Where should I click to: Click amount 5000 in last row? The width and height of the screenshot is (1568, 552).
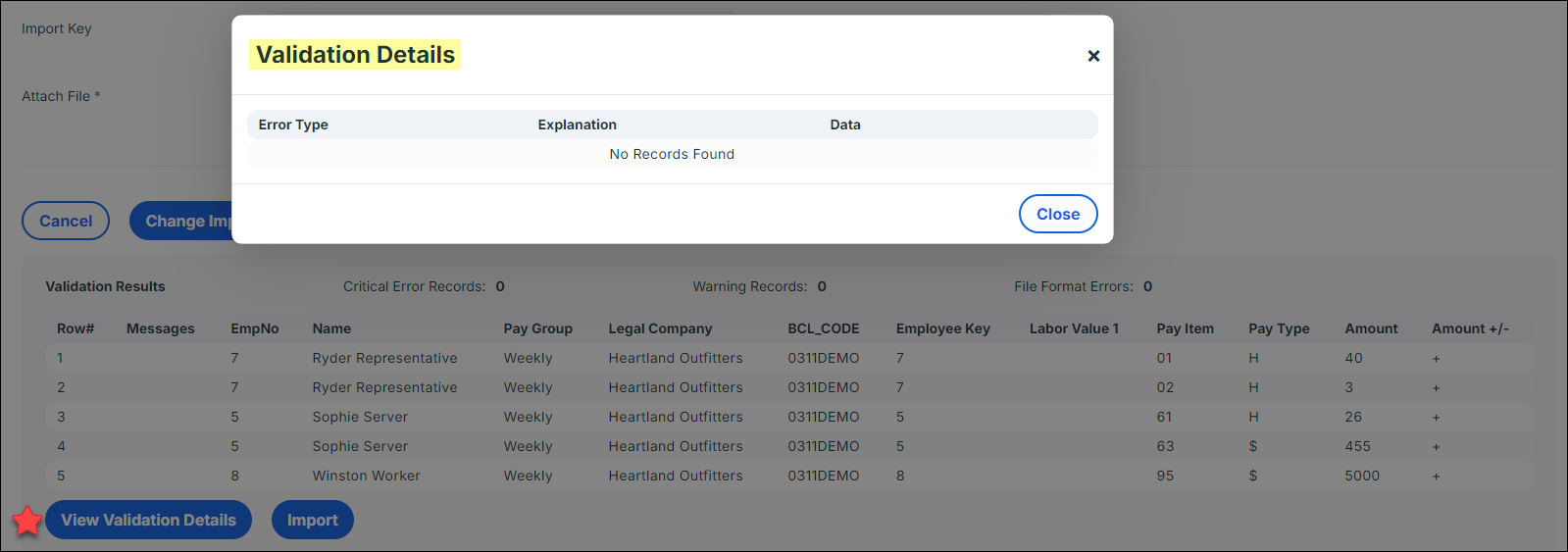coord(1362,476)
